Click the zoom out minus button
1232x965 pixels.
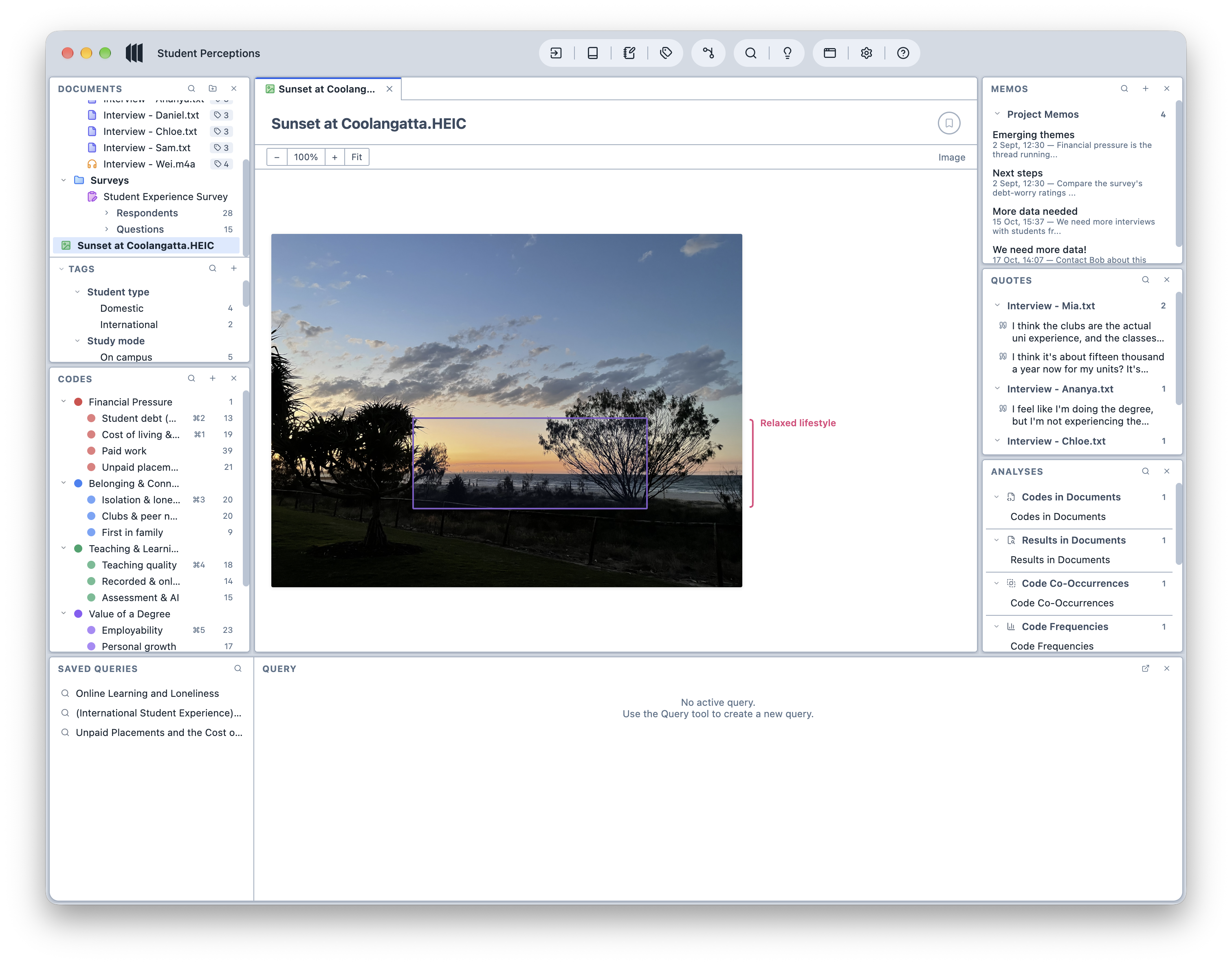277,157
